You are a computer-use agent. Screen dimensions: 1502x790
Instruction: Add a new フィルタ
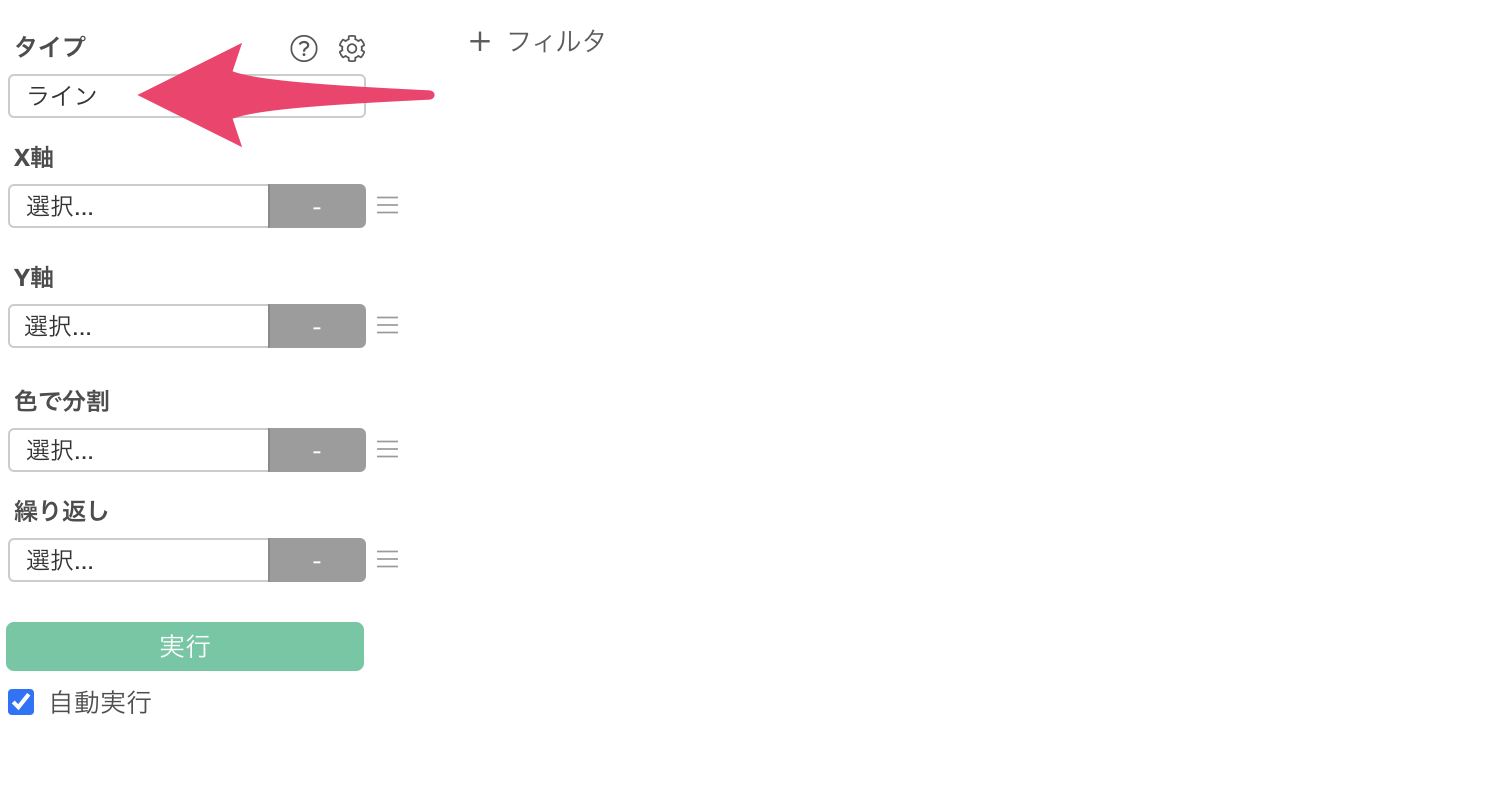tap(538, 41)
